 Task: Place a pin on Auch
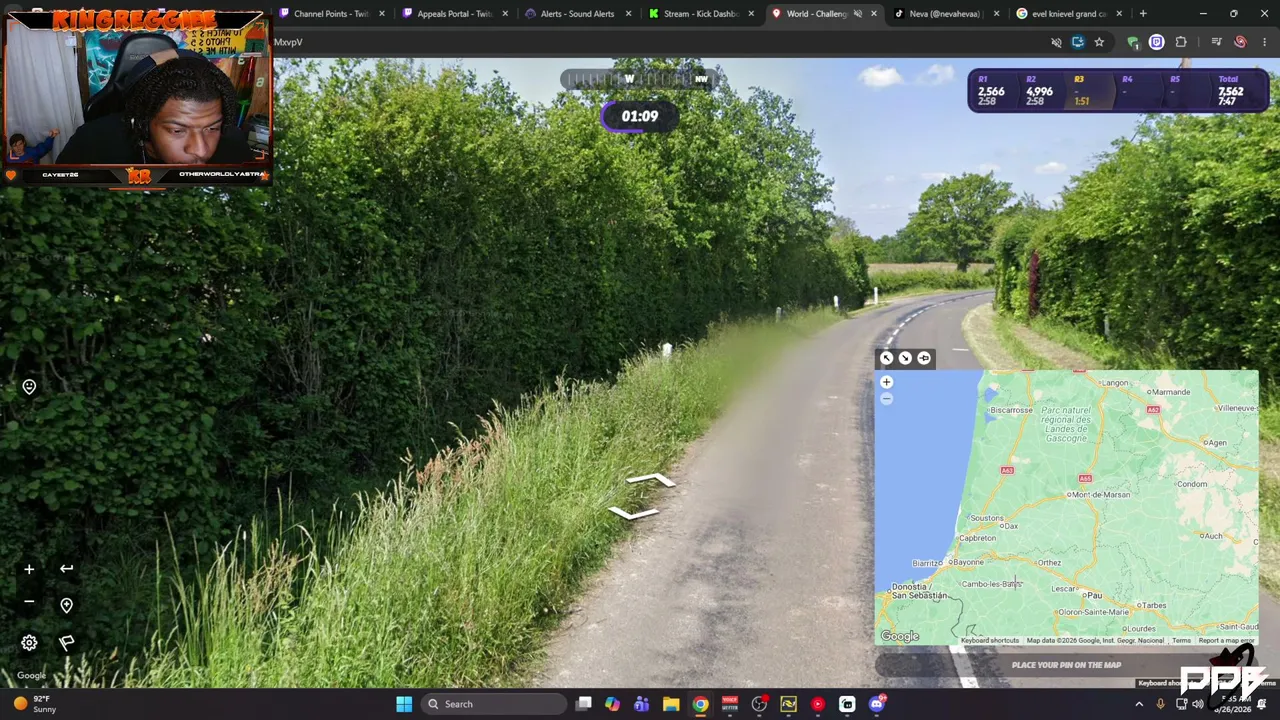(1213, 536)
